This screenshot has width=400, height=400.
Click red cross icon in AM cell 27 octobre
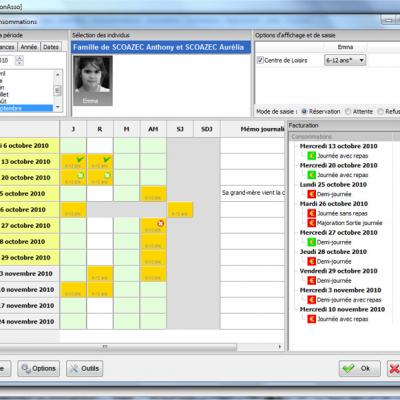click(161, 223)
